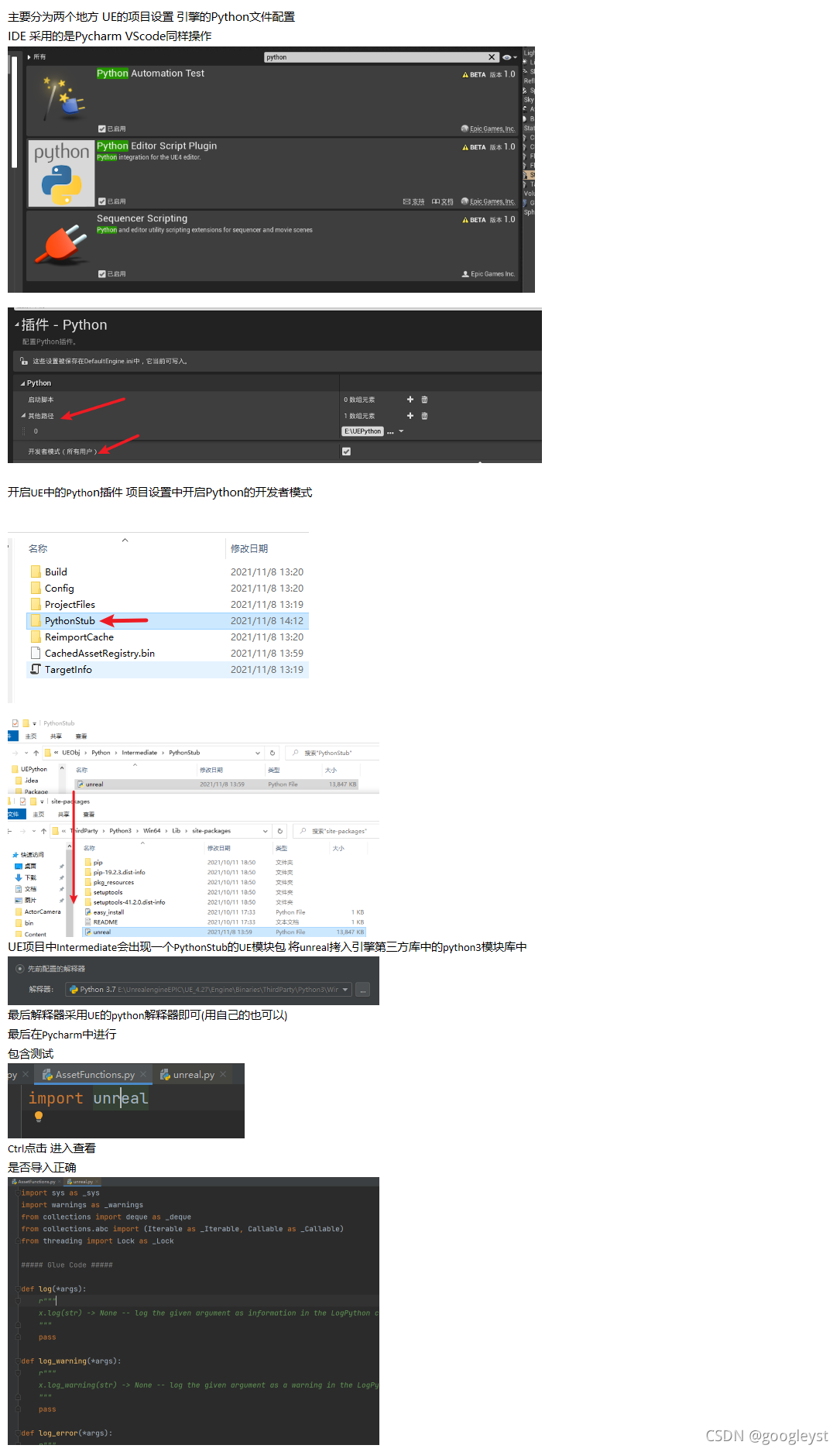Viewport: 840px width, 1452px height.
Task: Open address dropdown in site-packages window
Action: point(266,831)
